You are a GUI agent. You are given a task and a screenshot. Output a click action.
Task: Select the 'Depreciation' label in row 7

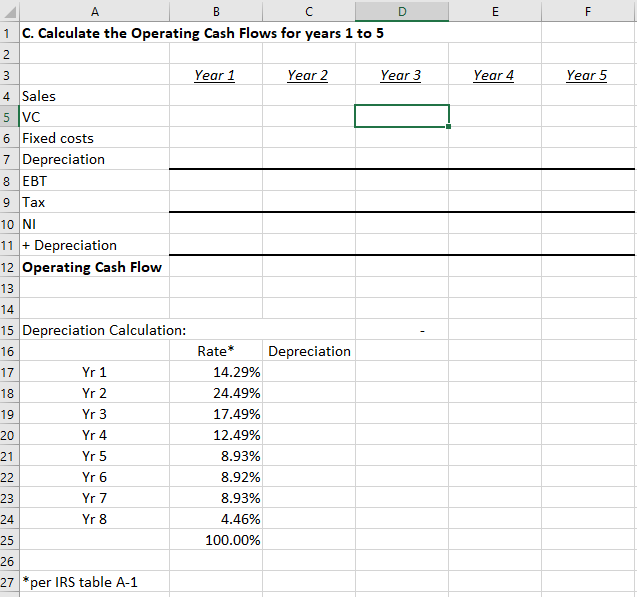[94, 159]
